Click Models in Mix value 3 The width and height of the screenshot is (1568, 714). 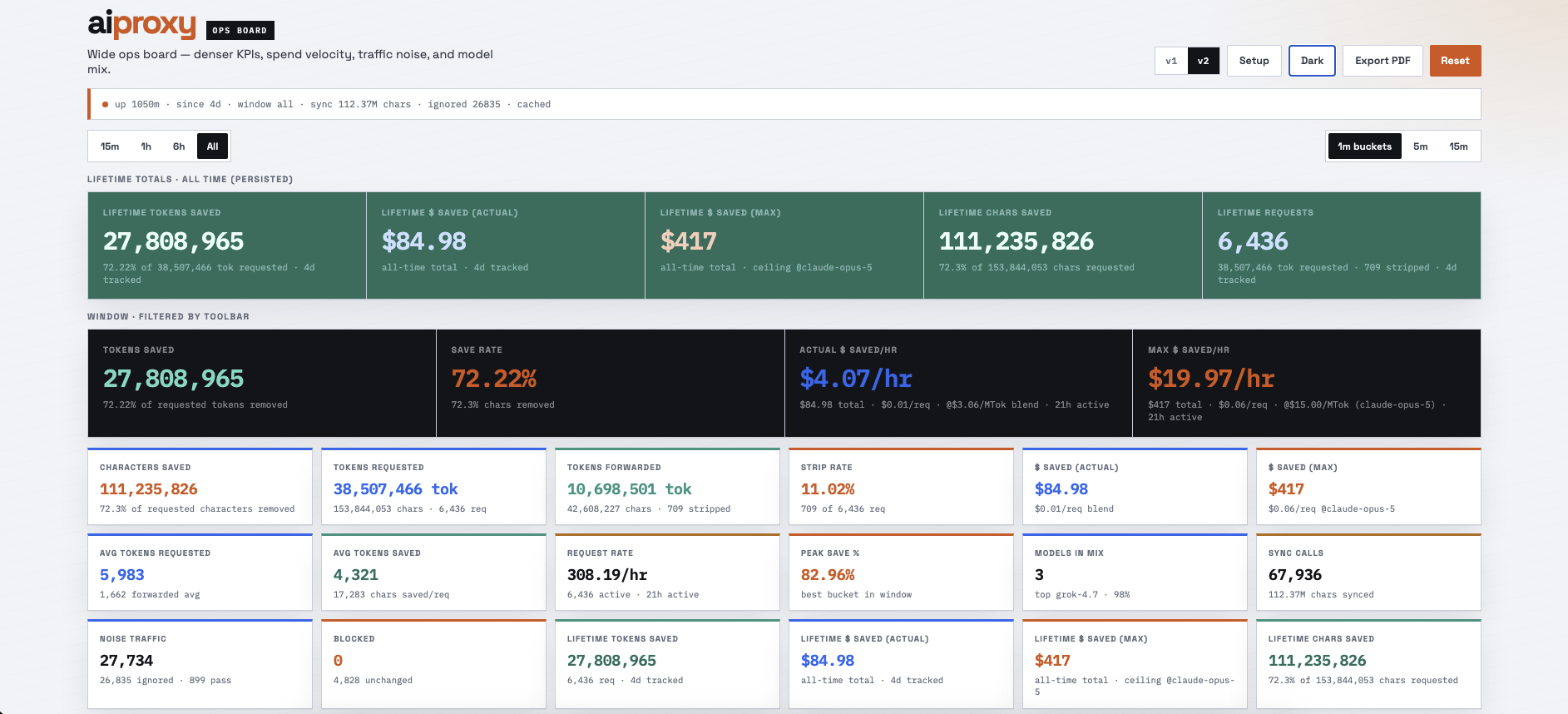pos(1039,575)
